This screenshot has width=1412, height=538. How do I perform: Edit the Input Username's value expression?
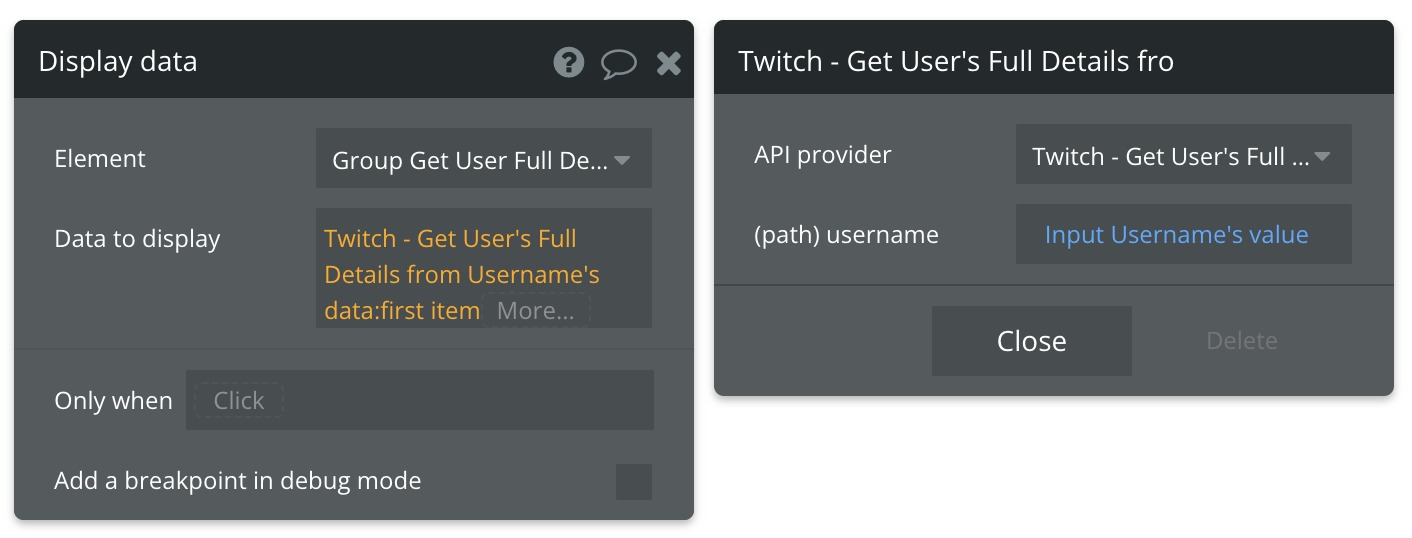(x=1176, y=235)
